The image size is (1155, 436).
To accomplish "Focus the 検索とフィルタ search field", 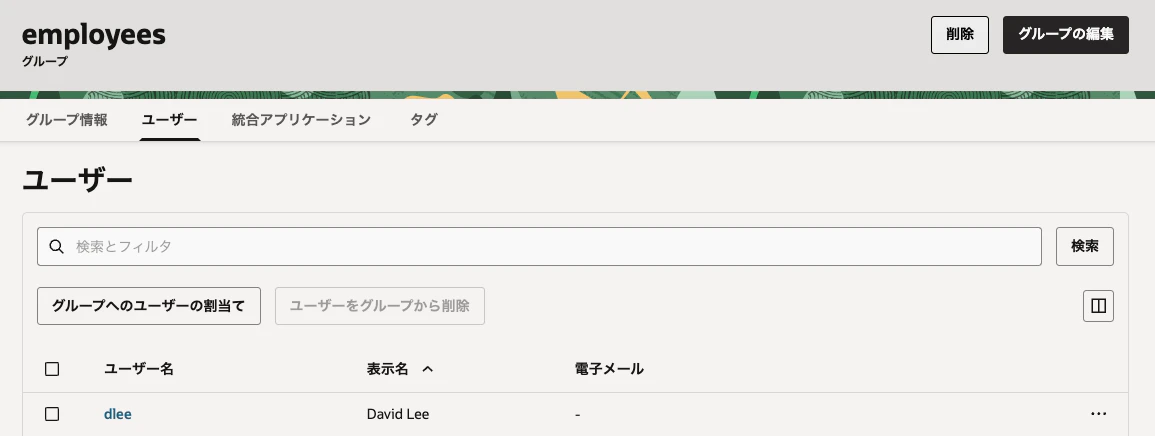I will point(539,246).
